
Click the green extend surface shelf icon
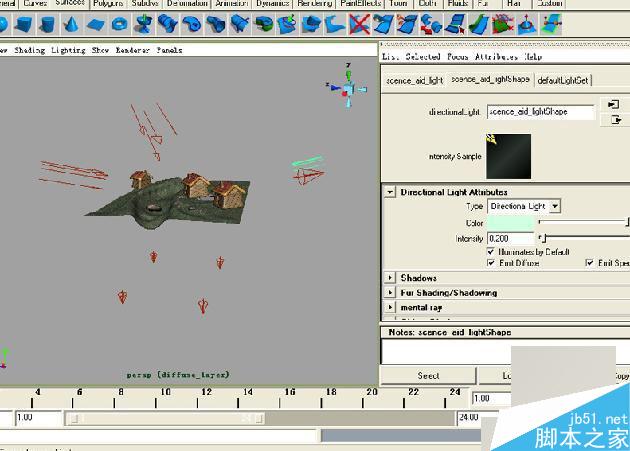pyautogui.click(x=479, y=24)
